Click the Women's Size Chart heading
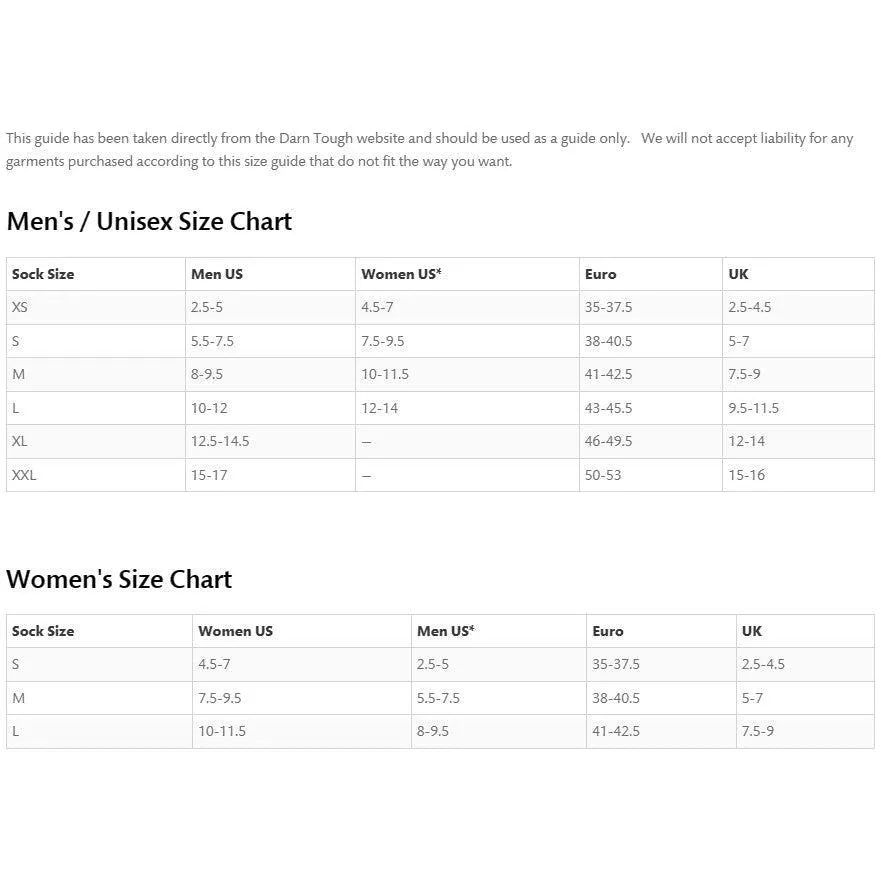The height and width of the screenshot is (881, 881). pos(119,579)
